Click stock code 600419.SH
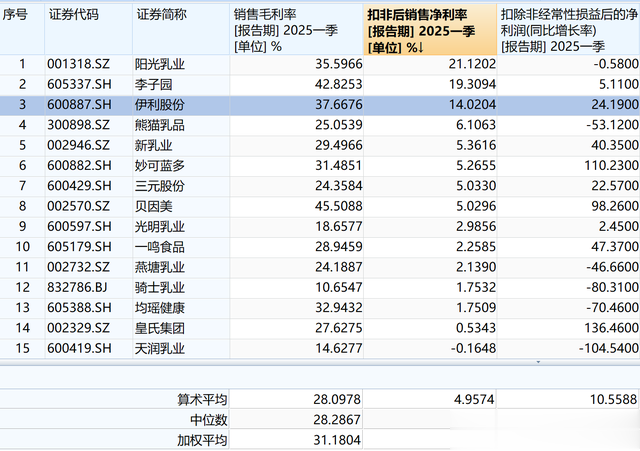The height and width of the screenshot is (451, 640). [79, 349]
